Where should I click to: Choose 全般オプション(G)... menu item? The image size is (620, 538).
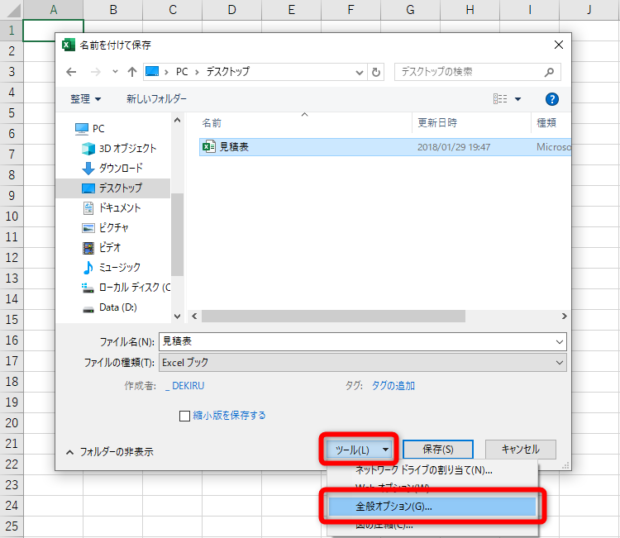tap(432, 507)
